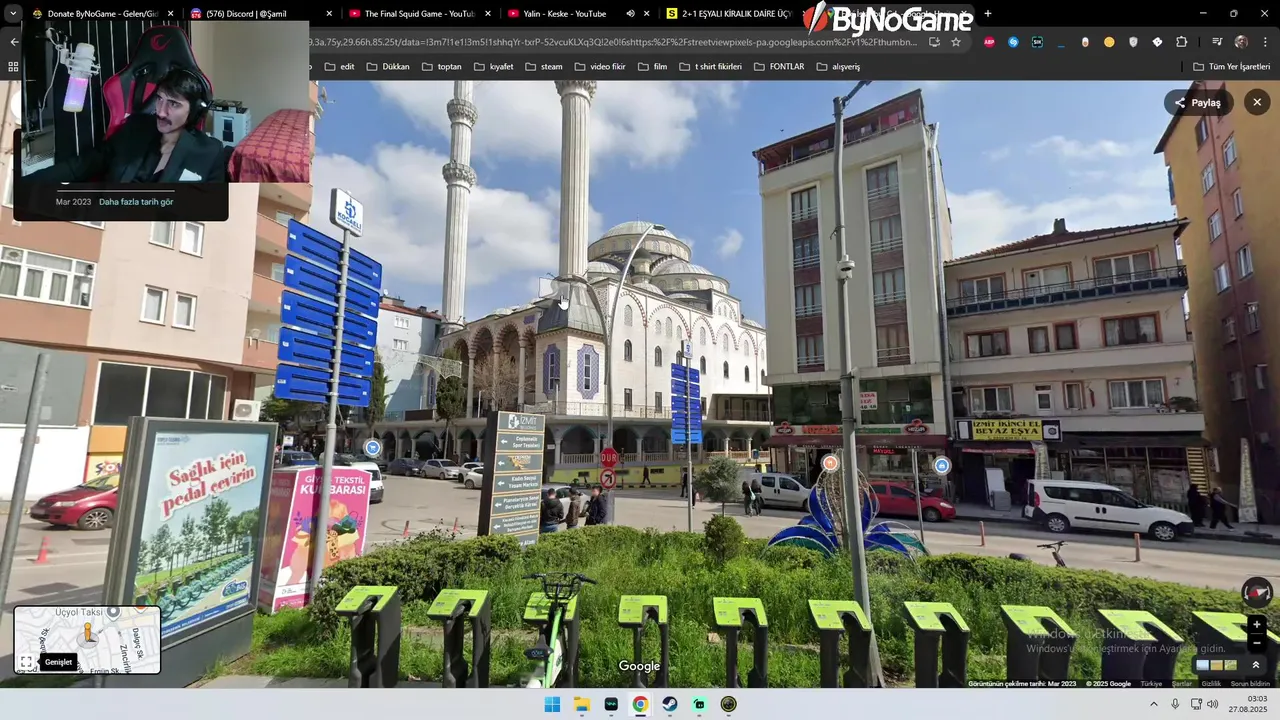
Task: Mute audio on Yalin - Keske tab
Action: click(630, 14)
